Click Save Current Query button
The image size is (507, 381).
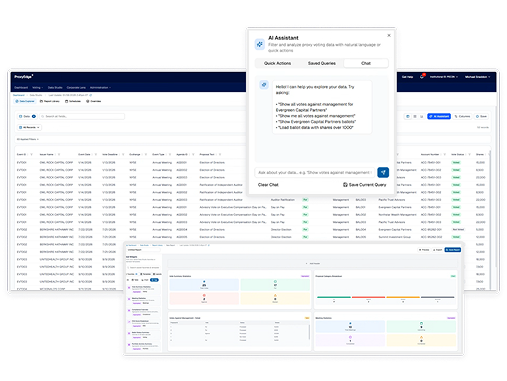pos(365,185)
